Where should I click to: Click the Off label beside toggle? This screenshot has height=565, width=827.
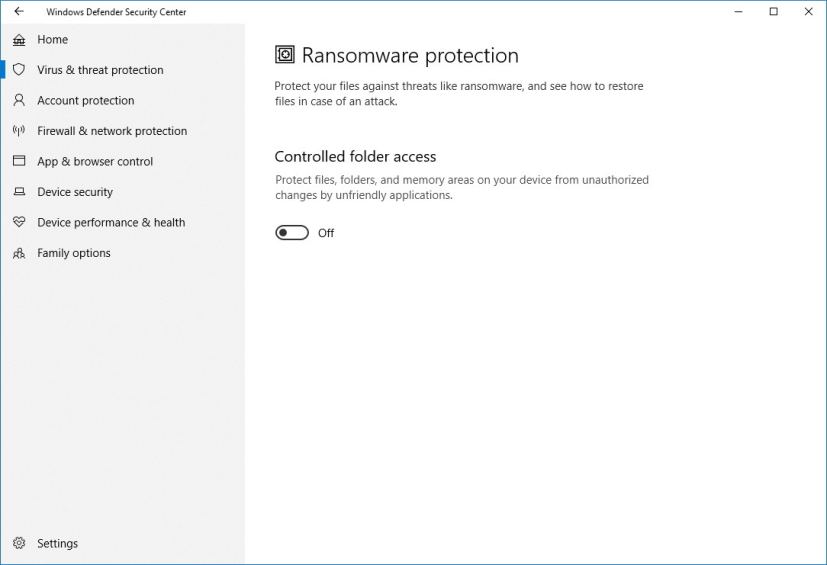tap(326, 233)
